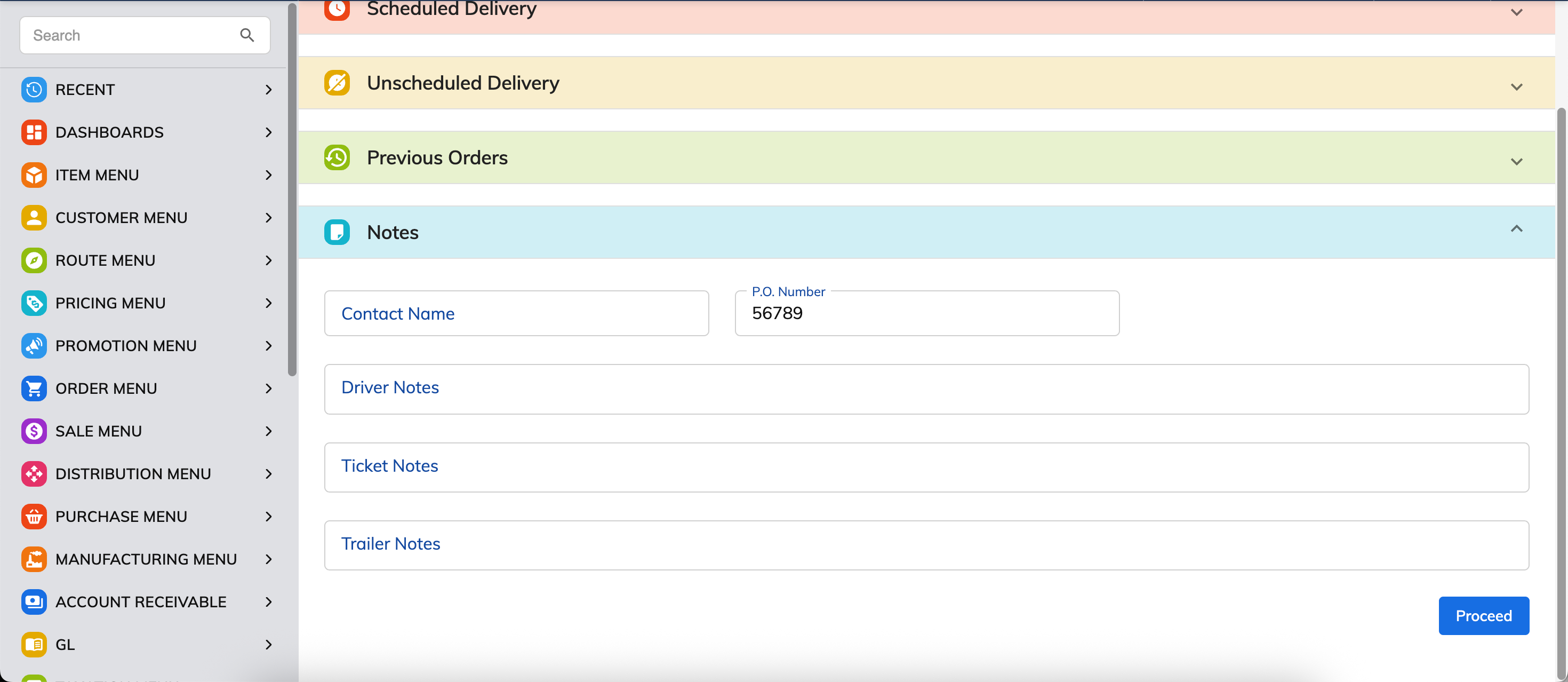This screenshot has width=1568, height=682.
Task: Click the Customer Menu person icon
Action: pyautogui.click(x=34, y=217)
